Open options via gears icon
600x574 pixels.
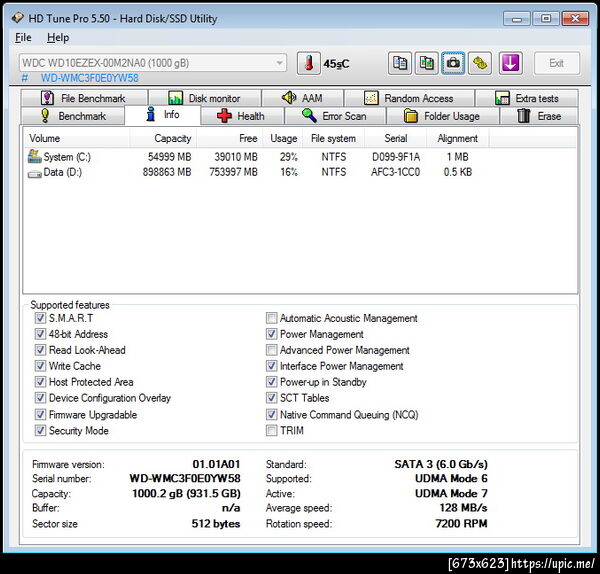480,63
